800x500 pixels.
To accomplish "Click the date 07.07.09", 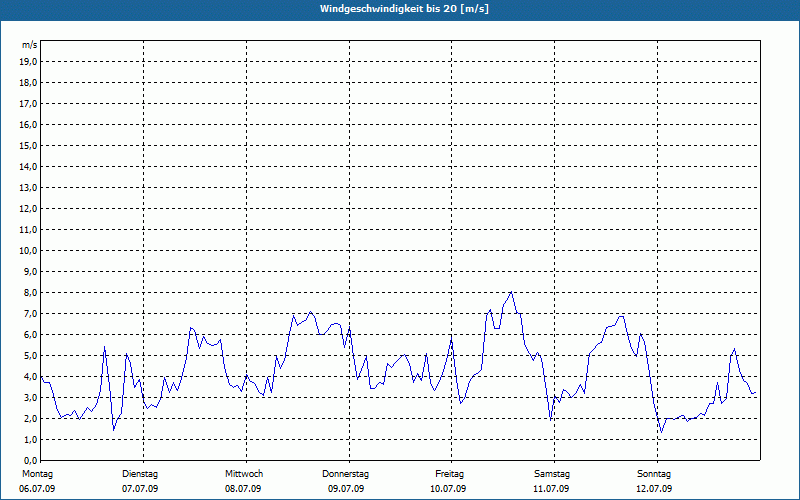I will click(140, 489).
